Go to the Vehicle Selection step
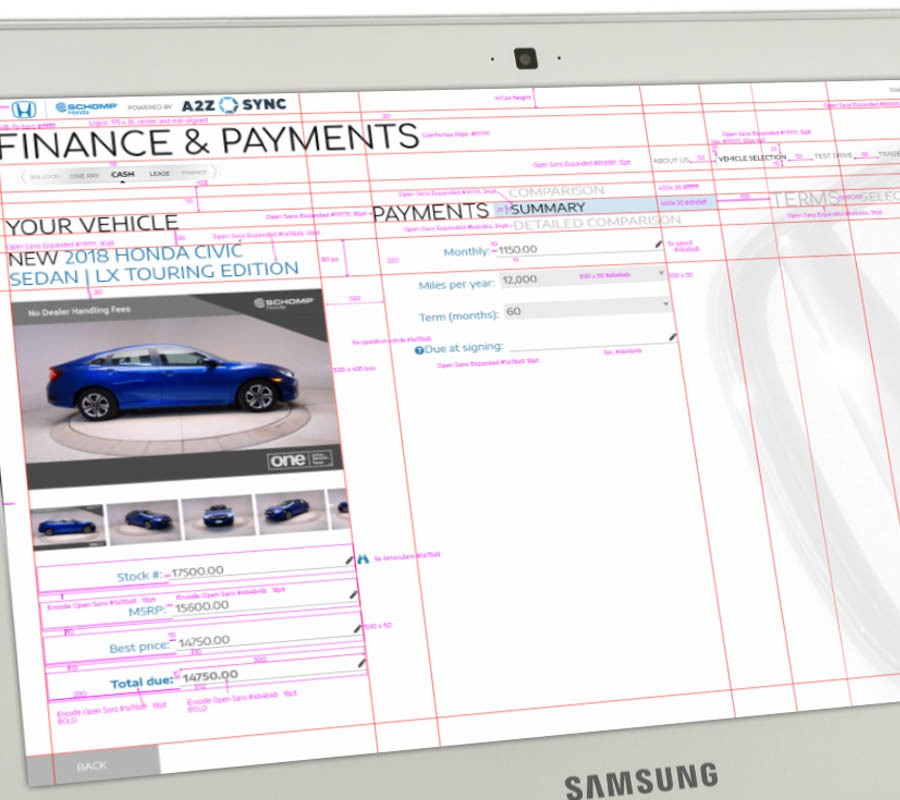 [751, 158]
